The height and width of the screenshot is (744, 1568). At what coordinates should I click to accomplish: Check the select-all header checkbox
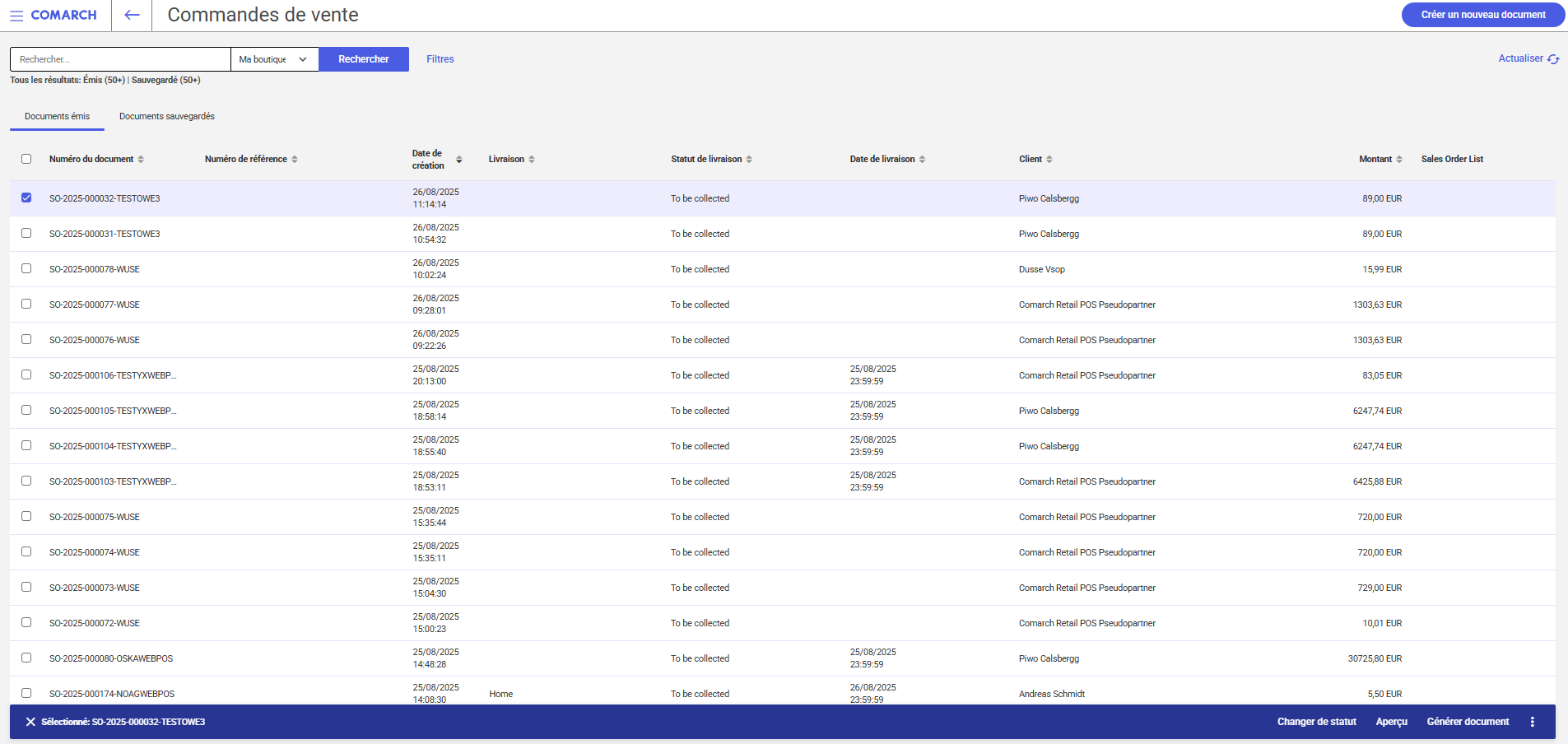point(26,159)
